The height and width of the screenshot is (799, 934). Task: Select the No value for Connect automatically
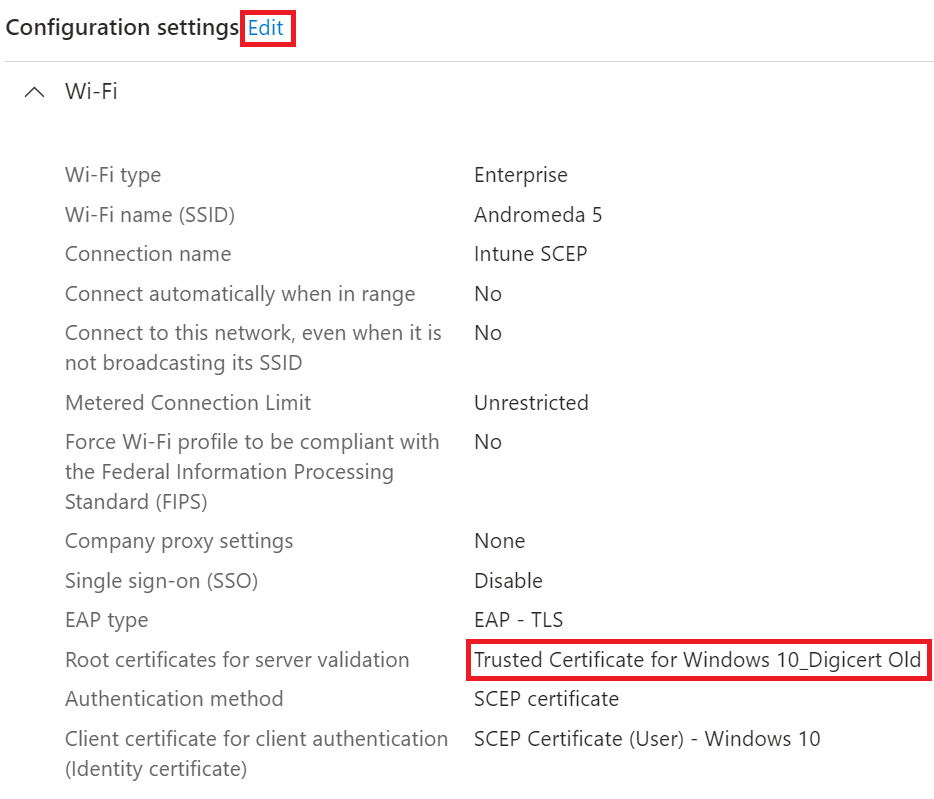click(x=488, y=294)
